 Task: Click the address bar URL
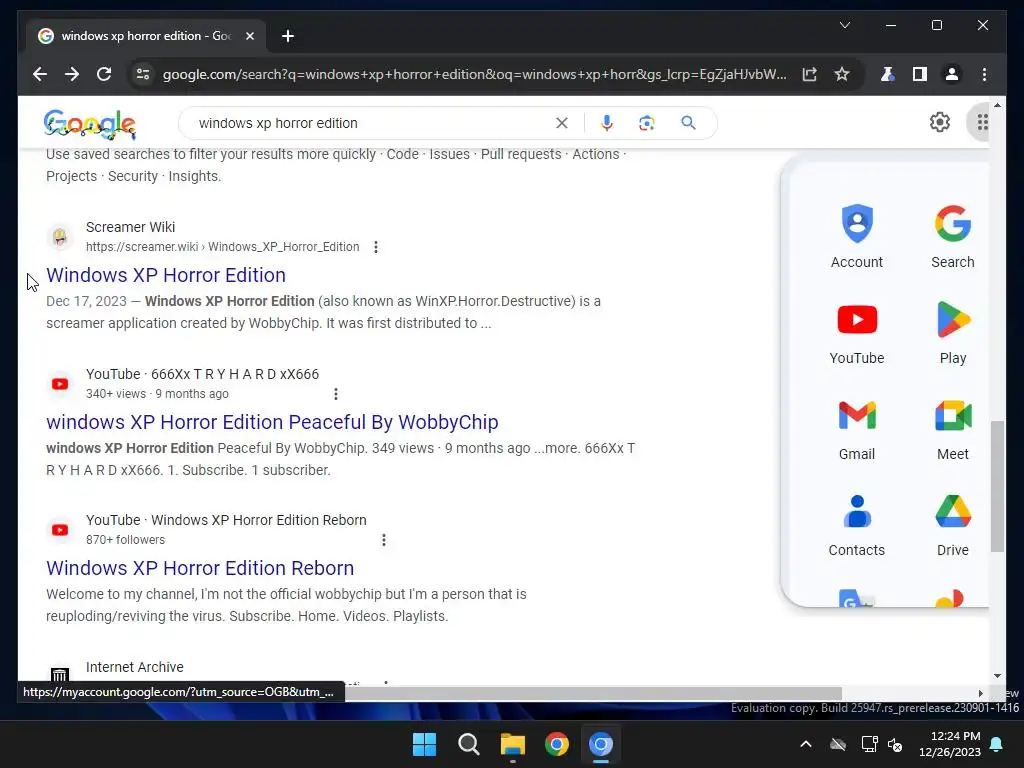tap(475, 74)
